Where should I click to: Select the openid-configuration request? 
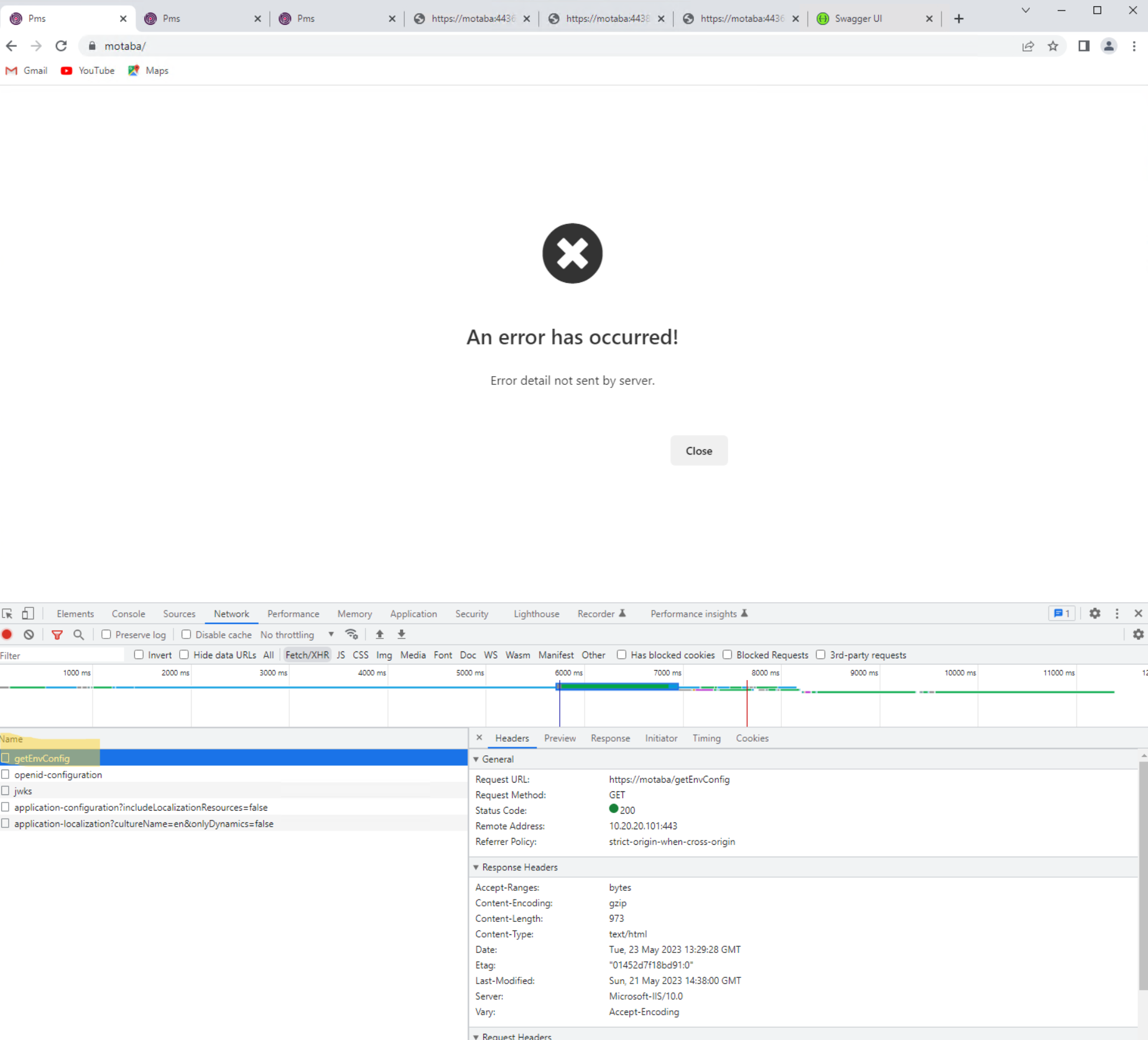pyautogui.click(x=58, y=775)
